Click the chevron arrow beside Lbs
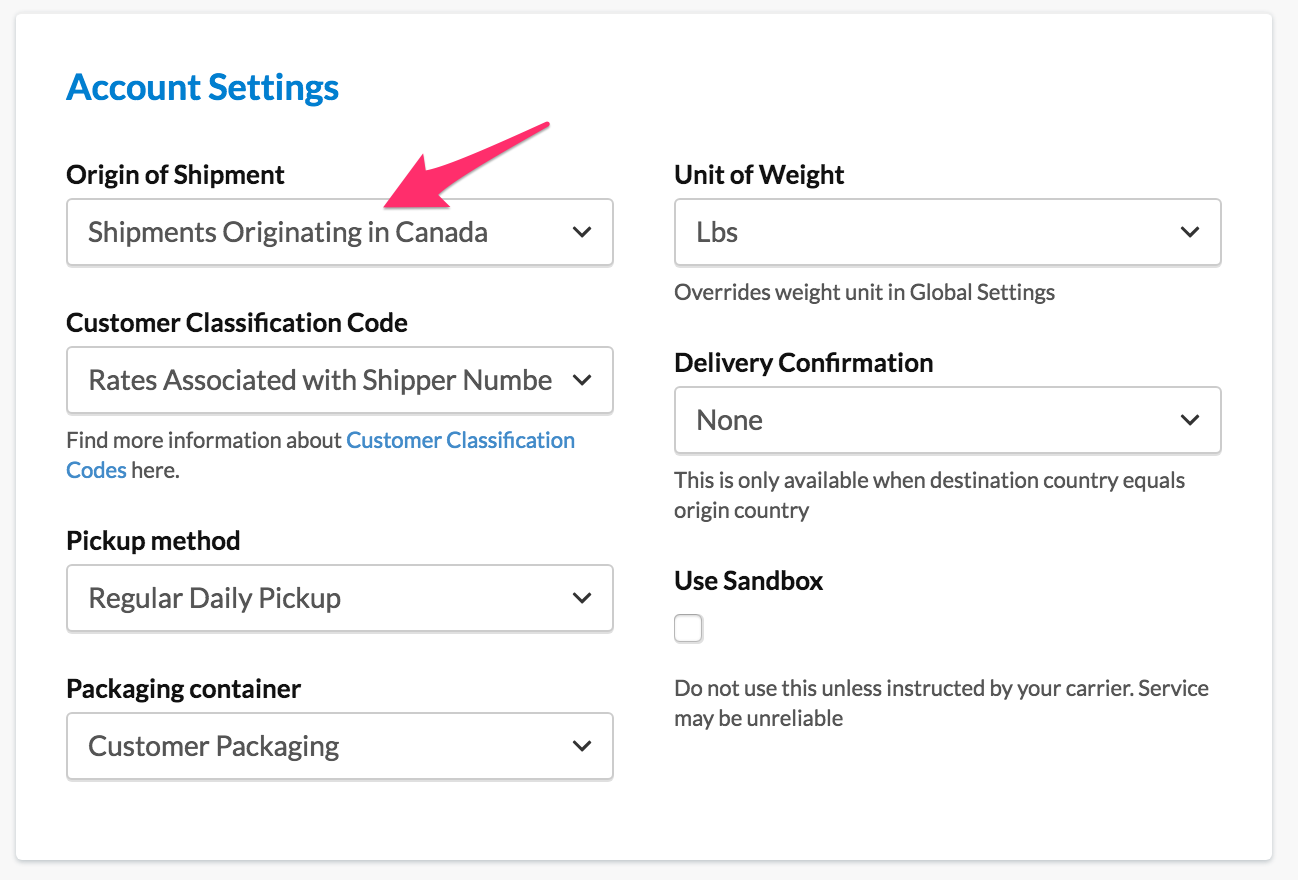1298x880 pixels. tap(1190, 232)
